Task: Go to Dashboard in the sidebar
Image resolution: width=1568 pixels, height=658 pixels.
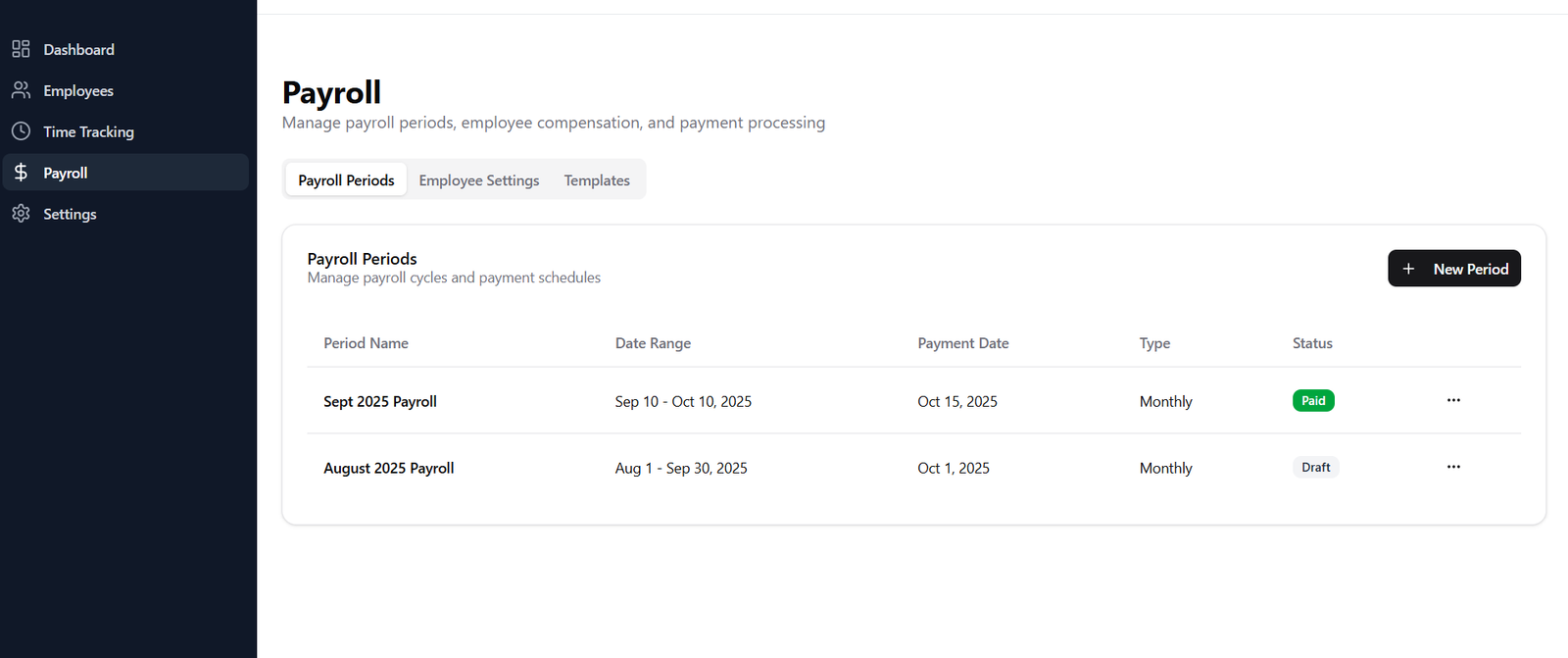Action: click(x=78, y=49)
